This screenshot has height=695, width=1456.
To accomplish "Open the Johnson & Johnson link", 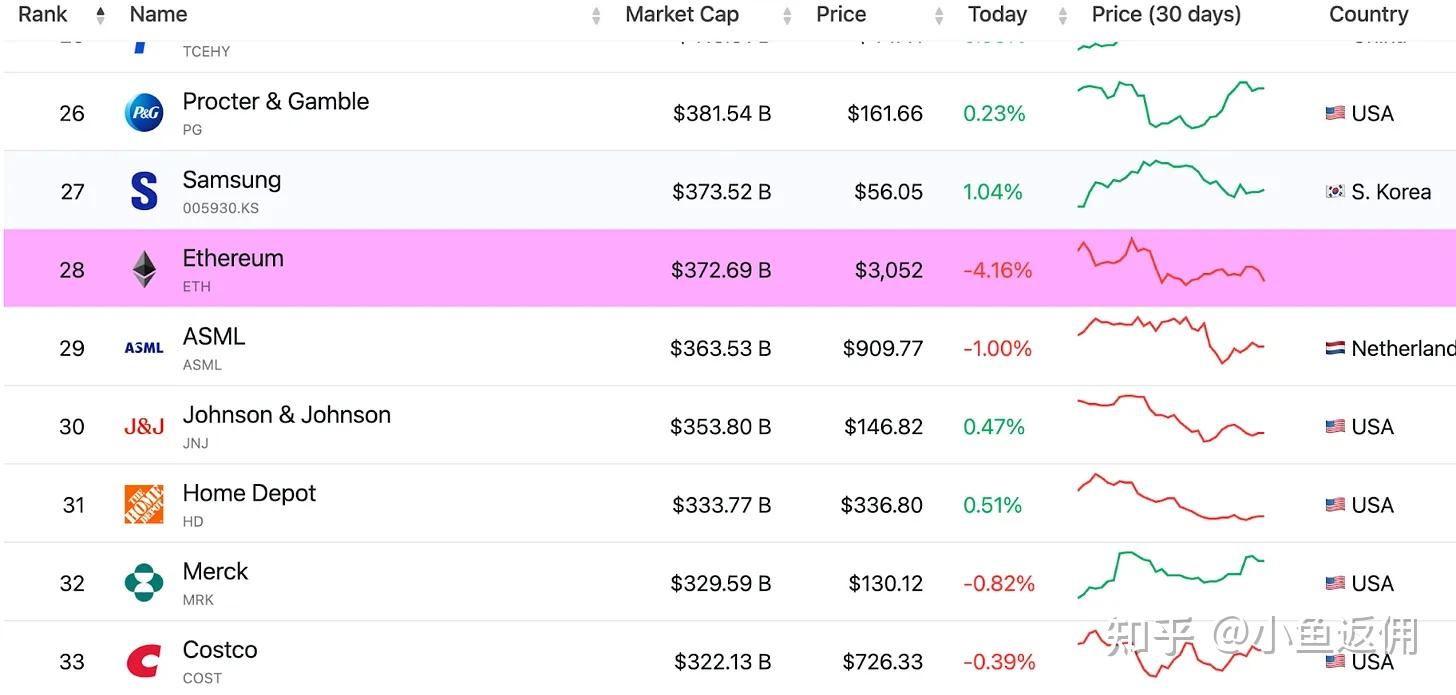I will (x=286, y=415).
